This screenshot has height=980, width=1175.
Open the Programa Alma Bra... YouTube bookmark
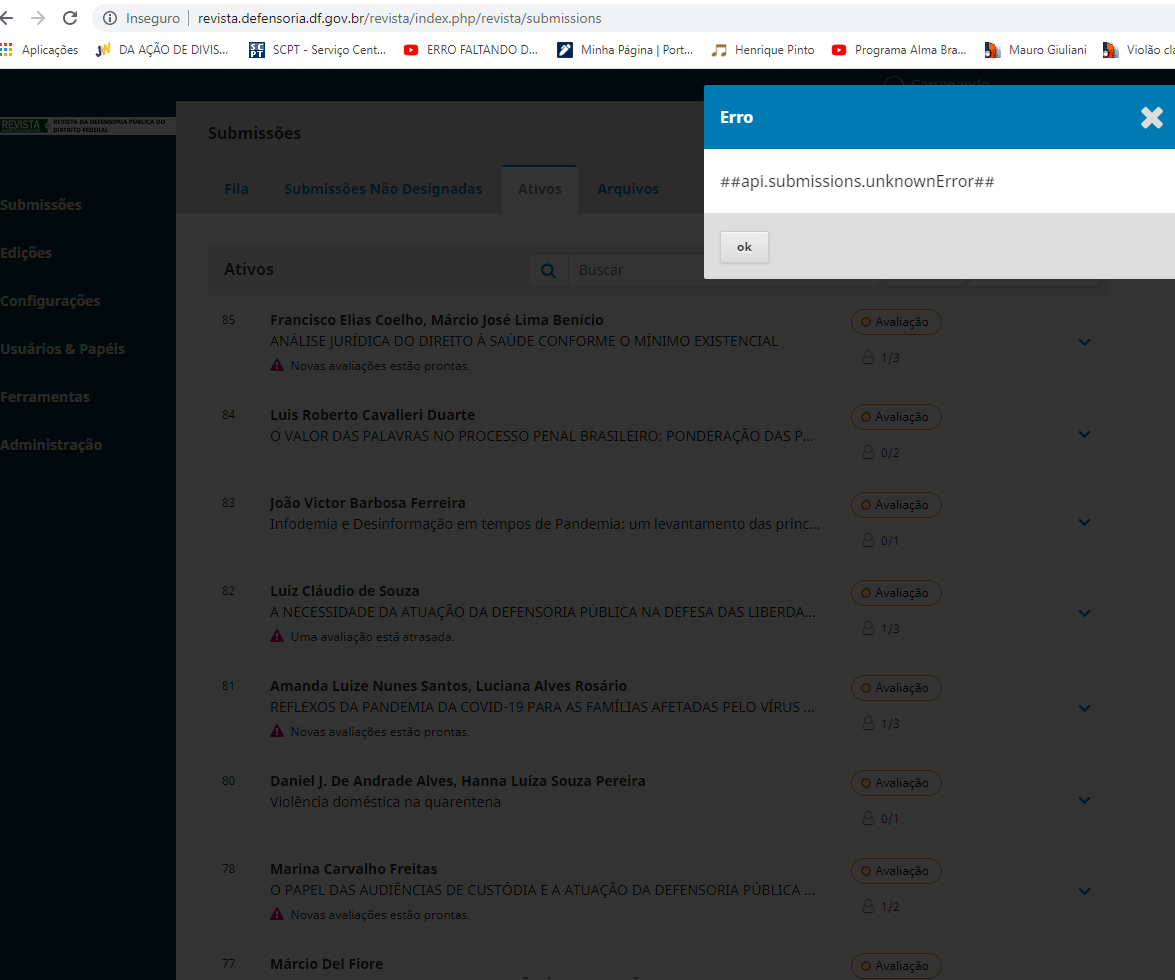click(x=899, y=49)
